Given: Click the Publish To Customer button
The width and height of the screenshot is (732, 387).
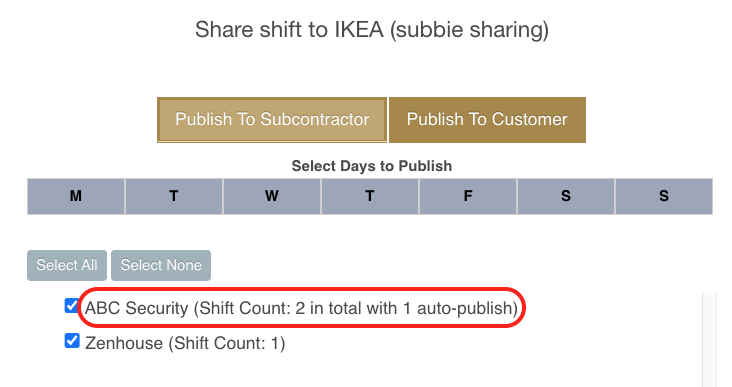Looking at the screenshot, I should click(487, 120).
